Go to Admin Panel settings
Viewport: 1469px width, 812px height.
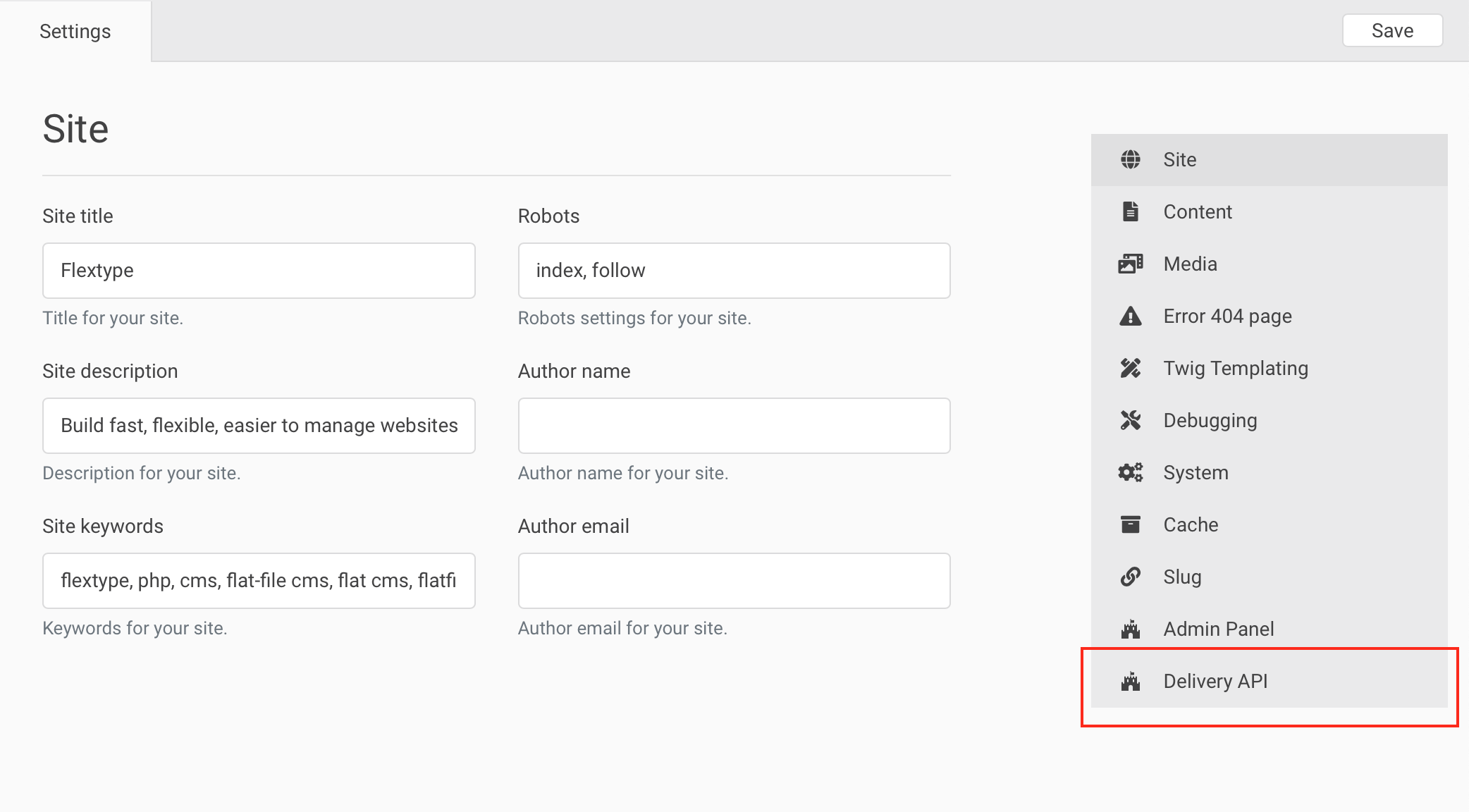point(1270,629)
